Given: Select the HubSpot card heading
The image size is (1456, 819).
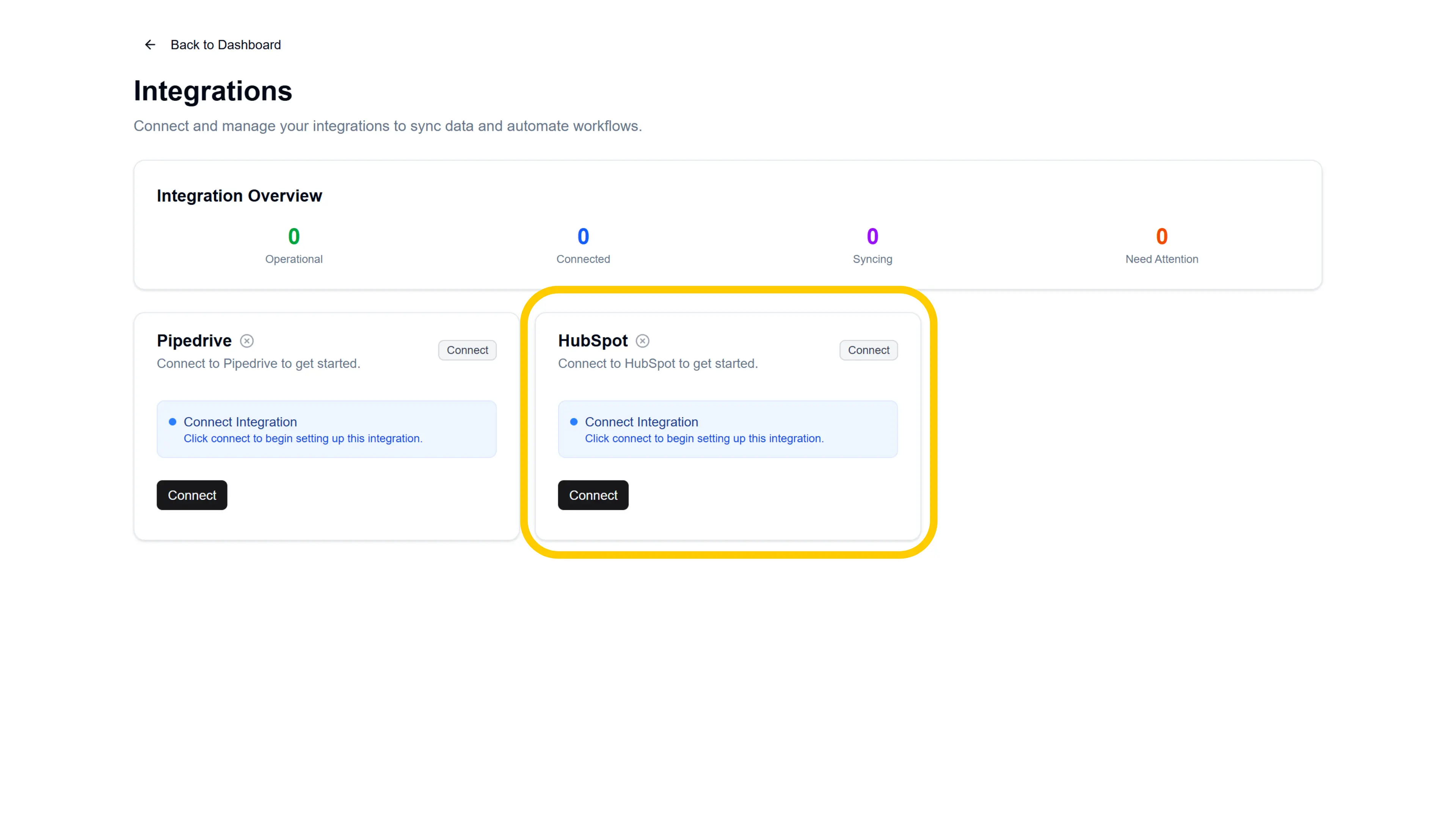Looking at the screenshot, I should coord(592,340).
